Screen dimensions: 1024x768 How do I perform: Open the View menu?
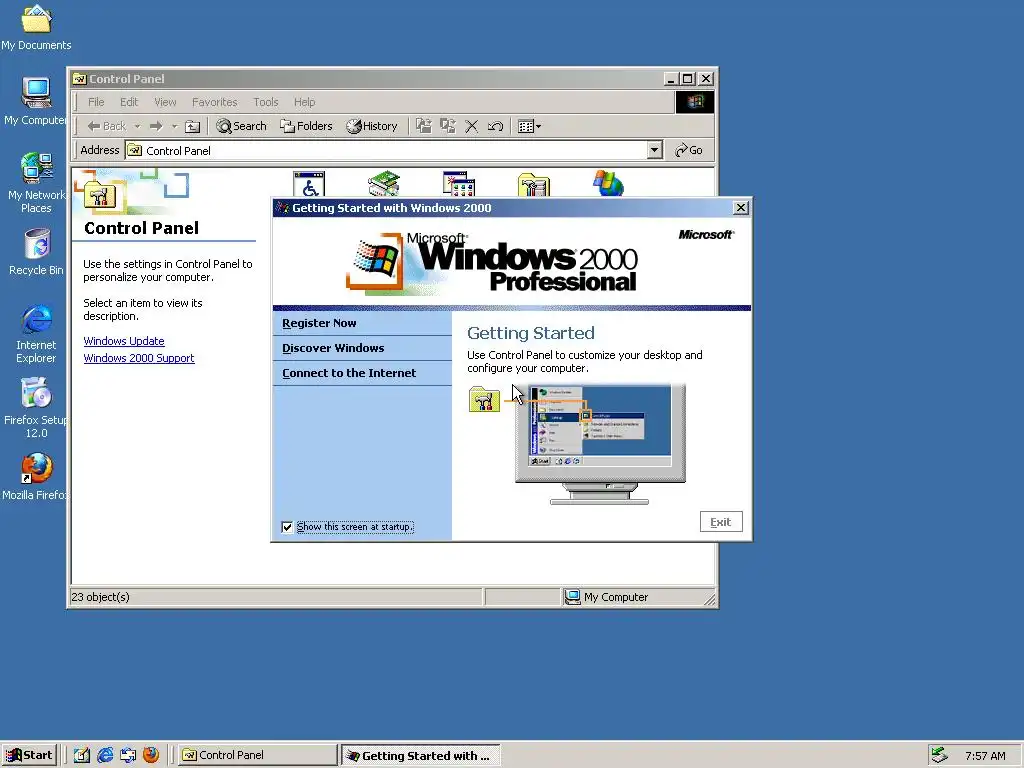165,102
